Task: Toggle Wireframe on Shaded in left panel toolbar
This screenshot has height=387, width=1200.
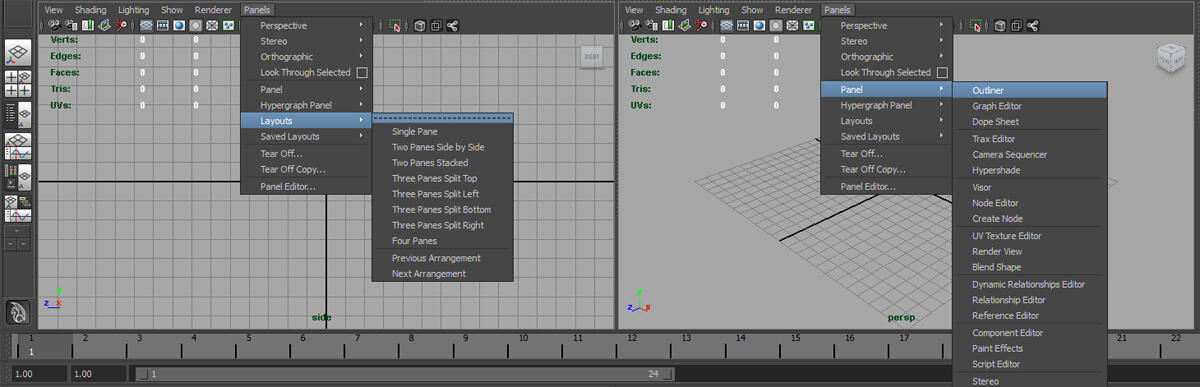Action: pyautogui.click(x=212, y=25)
